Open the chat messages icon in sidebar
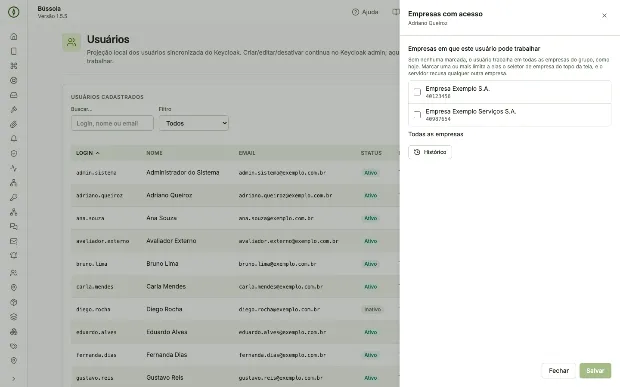The width and height of the screenshot is (620, 387). pos(14,227)
